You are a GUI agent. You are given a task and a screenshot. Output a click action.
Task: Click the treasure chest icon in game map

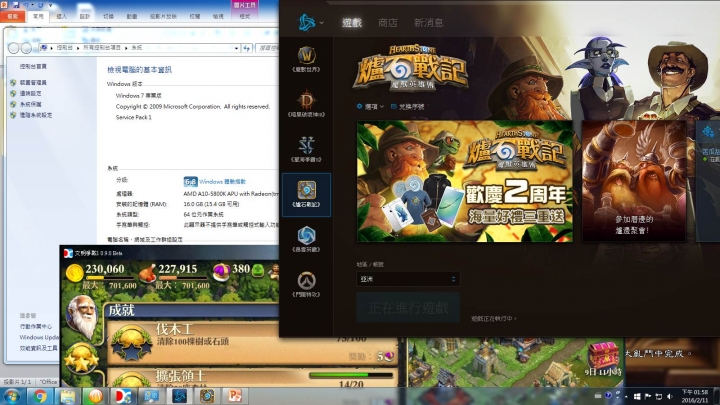pos(603,354)
